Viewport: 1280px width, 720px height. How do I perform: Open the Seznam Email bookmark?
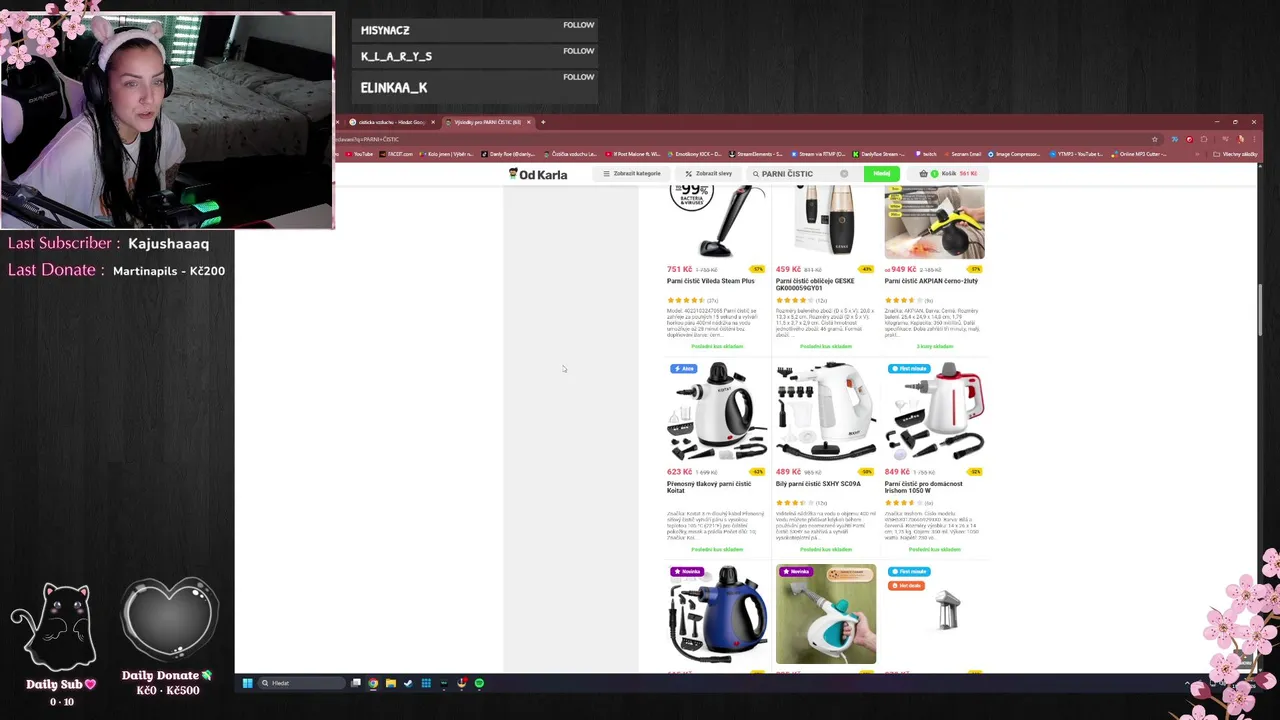click(963, 154)
